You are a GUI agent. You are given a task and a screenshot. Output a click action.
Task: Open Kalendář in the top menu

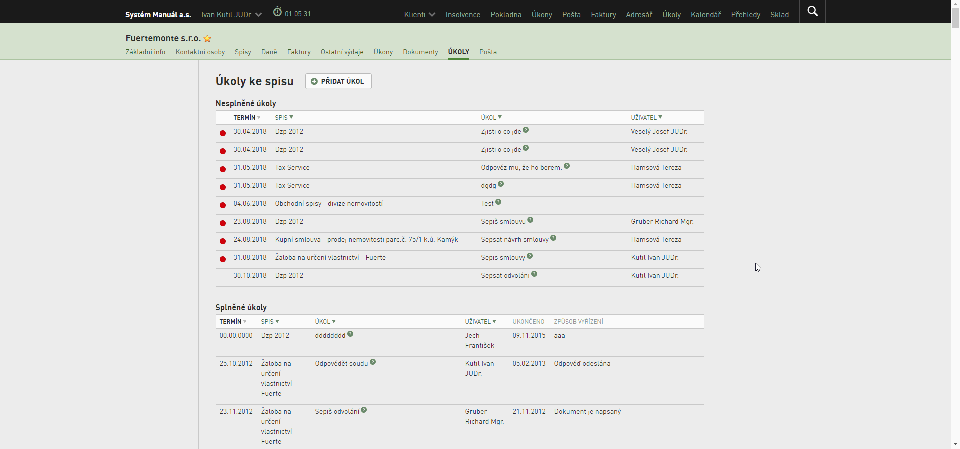coord(705,14)
